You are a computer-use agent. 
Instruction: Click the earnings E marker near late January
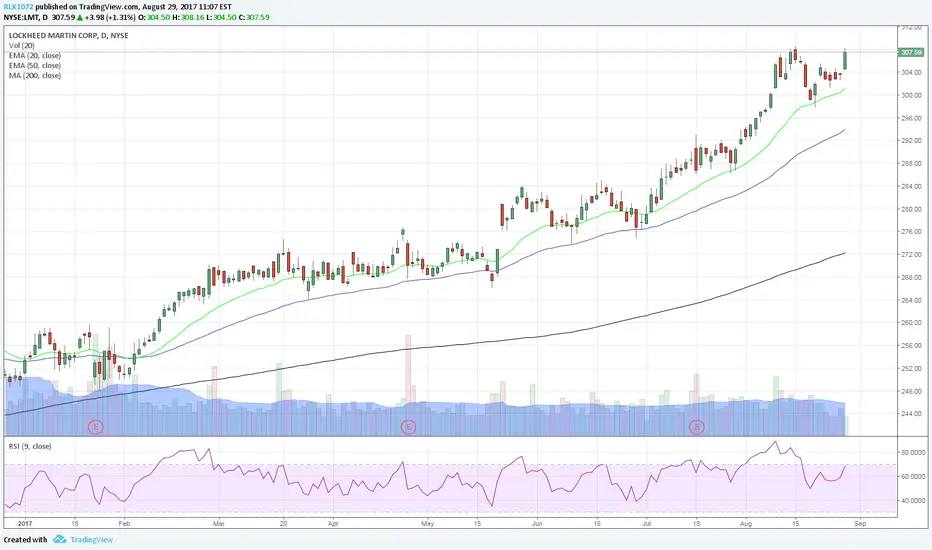click(x=96, y=426)
